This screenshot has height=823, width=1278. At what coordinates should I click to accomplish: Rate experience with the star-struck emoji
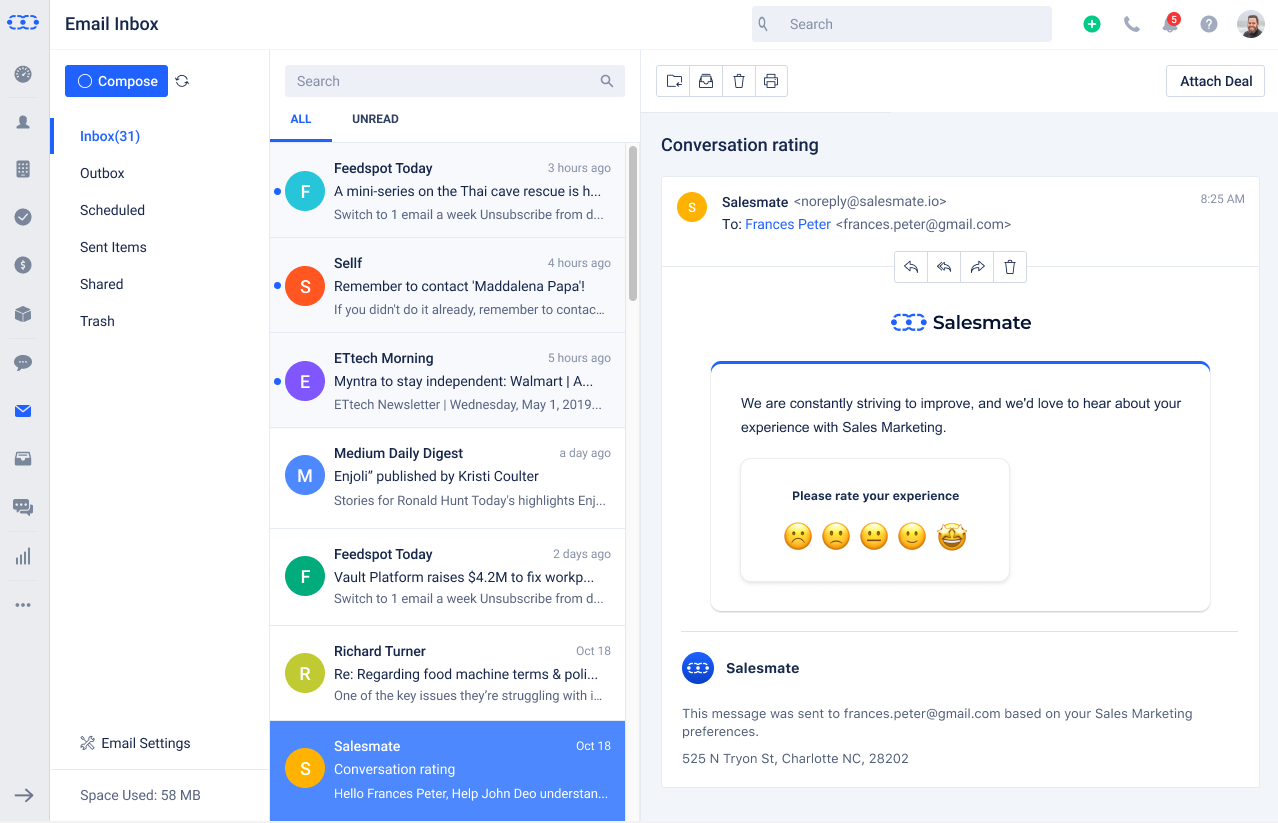pyautogui.click(x=952, y=537)
